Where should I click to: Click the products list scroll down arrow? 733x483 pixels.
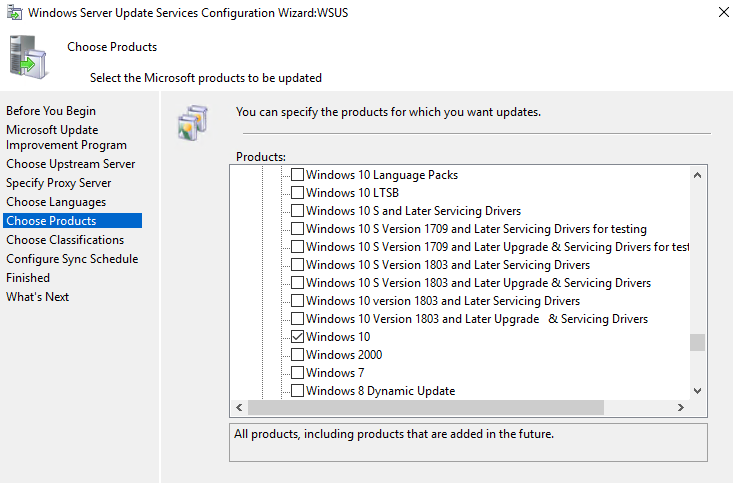(697, 391)
